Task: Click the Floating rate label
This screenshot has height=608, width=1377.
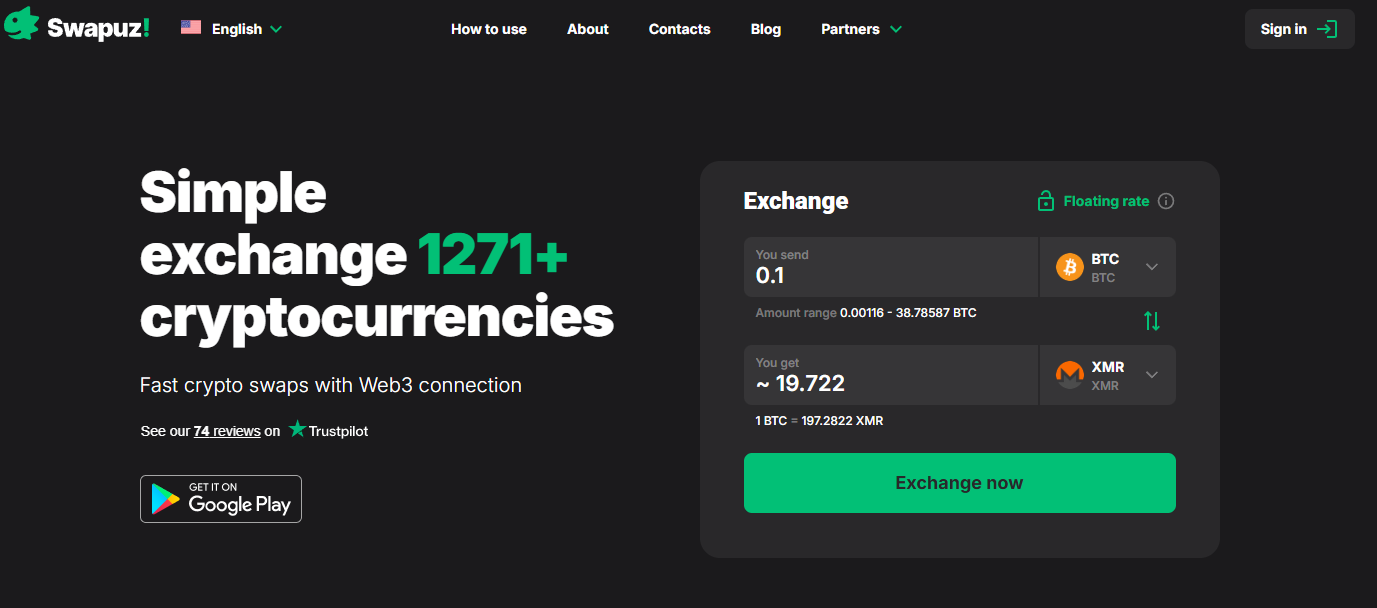Action: coord(1106,201)
